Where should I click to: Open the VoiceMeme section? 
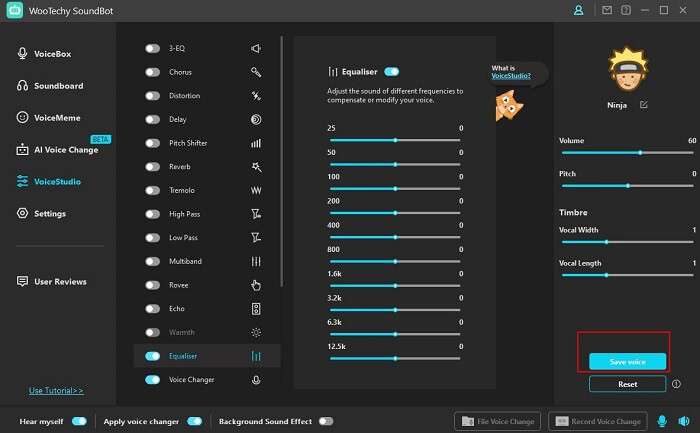[48, 117]
